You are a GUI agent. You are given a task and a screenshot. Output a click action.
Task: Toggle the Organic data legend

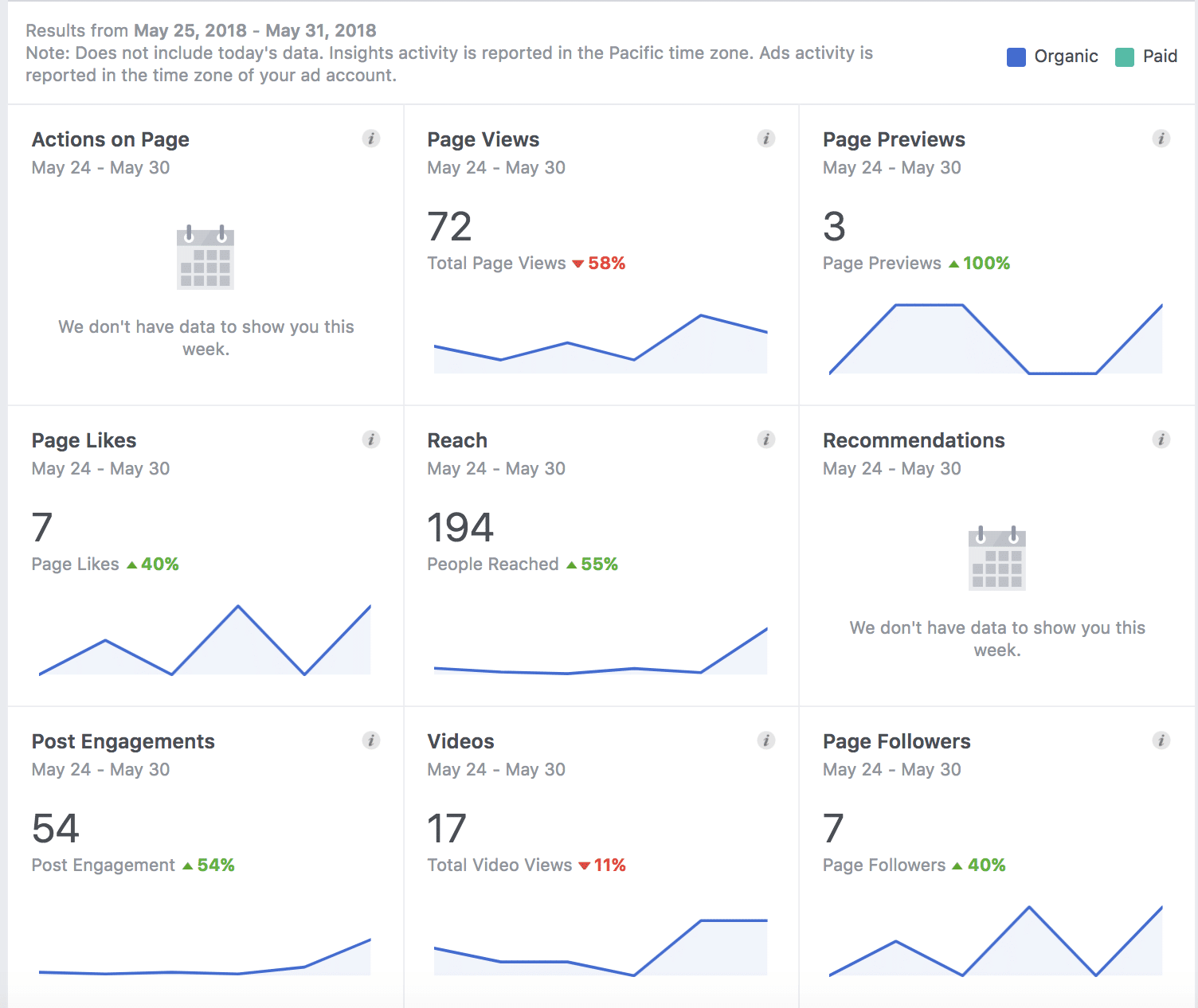coord(1051,57)
